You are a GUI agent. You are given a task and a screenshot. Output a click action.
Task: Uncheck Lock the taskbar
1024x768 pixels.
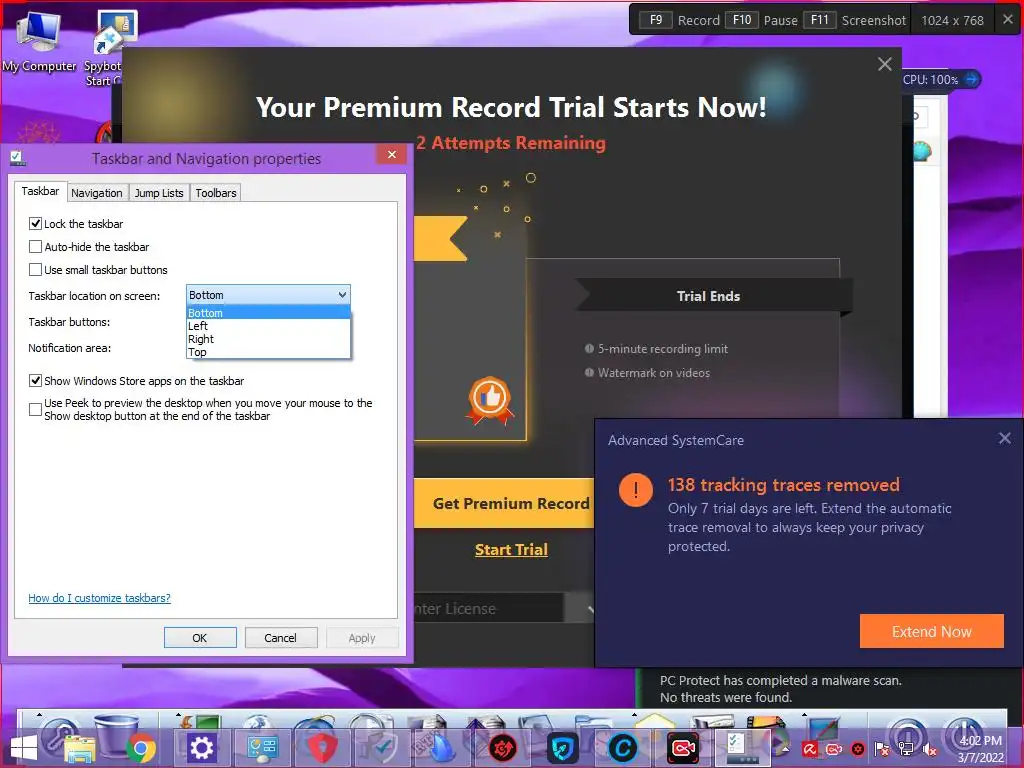[36, 223]
